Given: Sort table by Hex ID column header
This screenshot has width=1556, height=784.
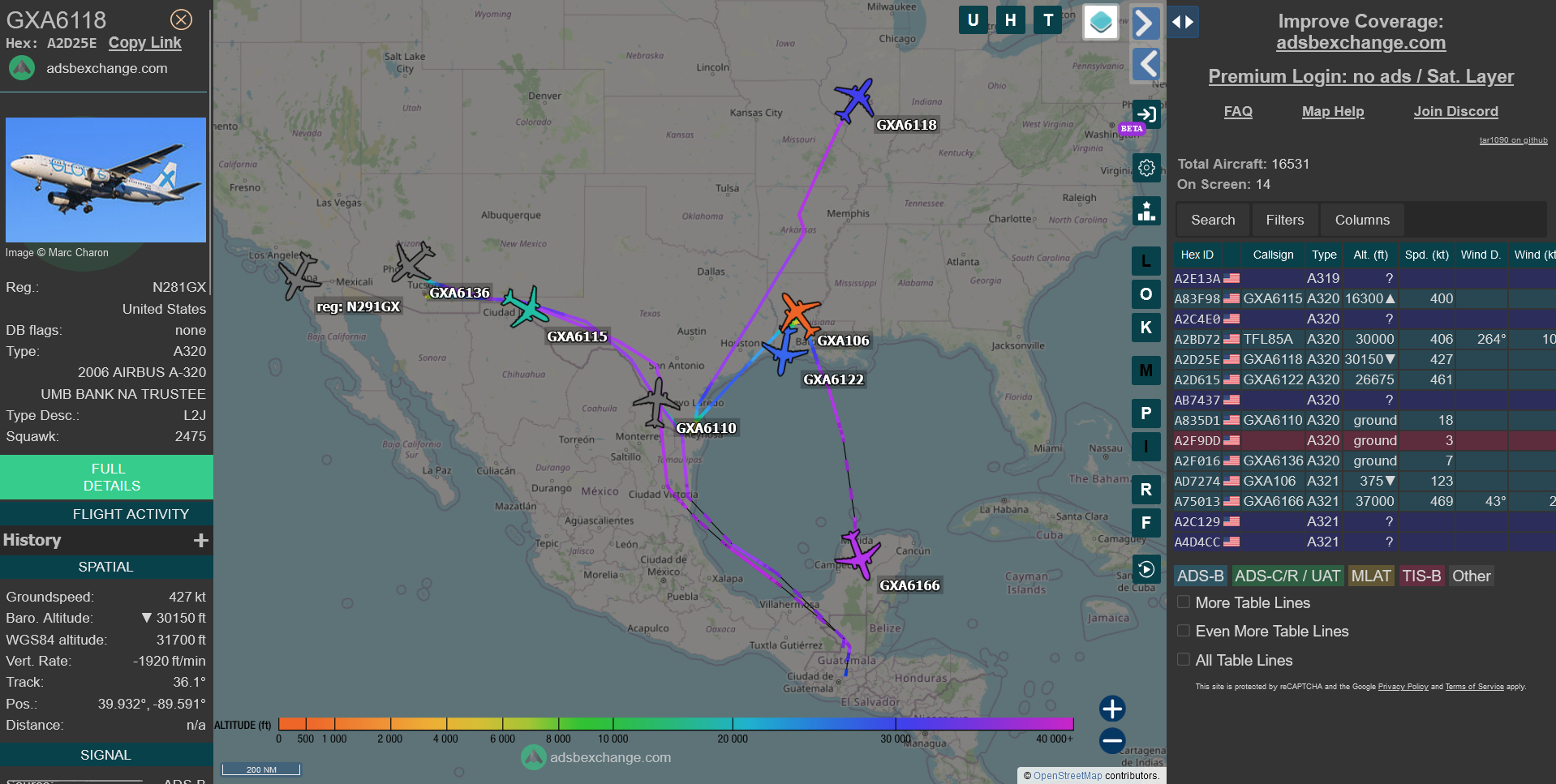Looking at the screenshot, I should (1197, 255).
